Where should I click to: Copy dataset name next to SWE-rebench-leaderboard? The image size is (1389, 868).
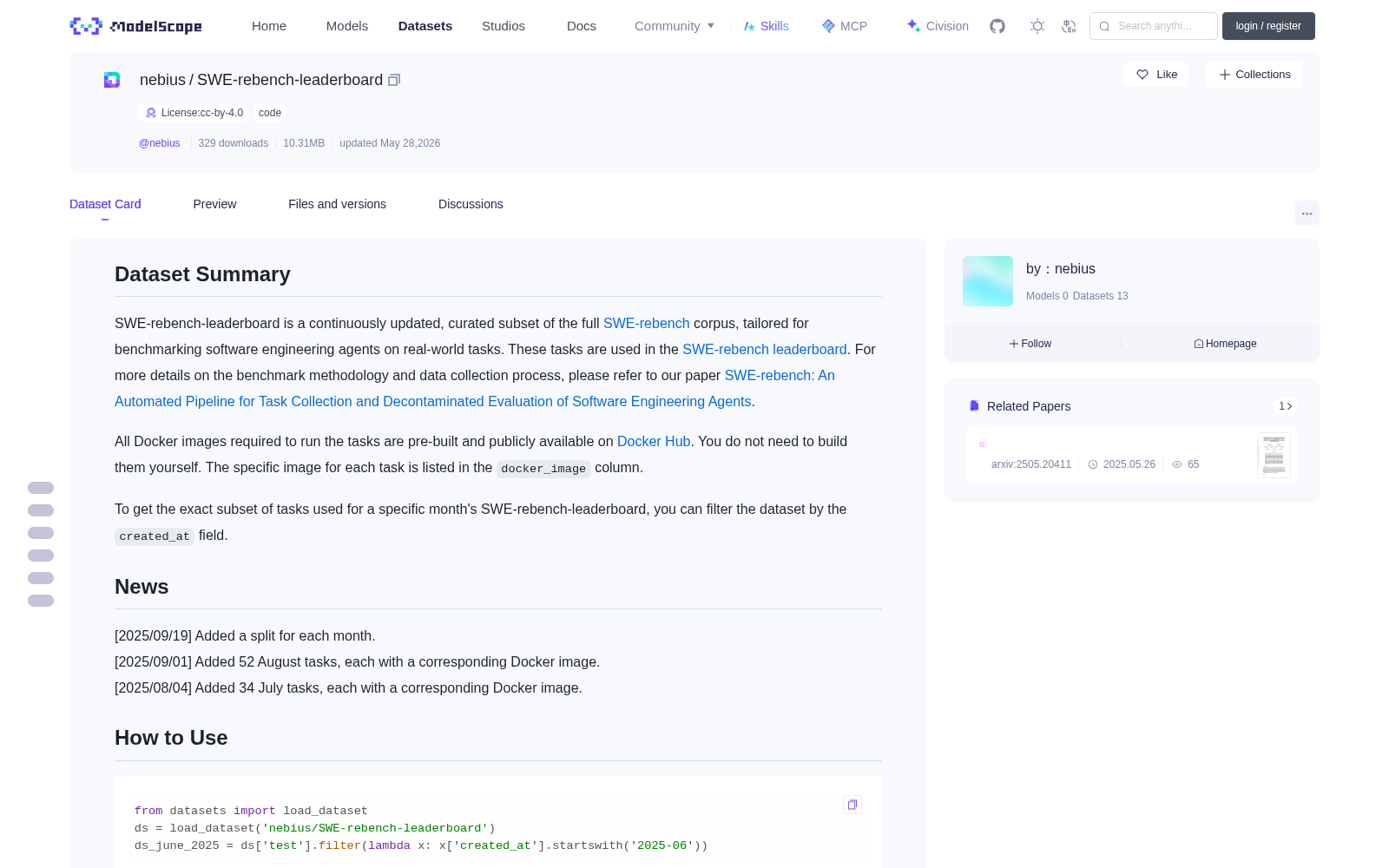(x=394, y=80)
